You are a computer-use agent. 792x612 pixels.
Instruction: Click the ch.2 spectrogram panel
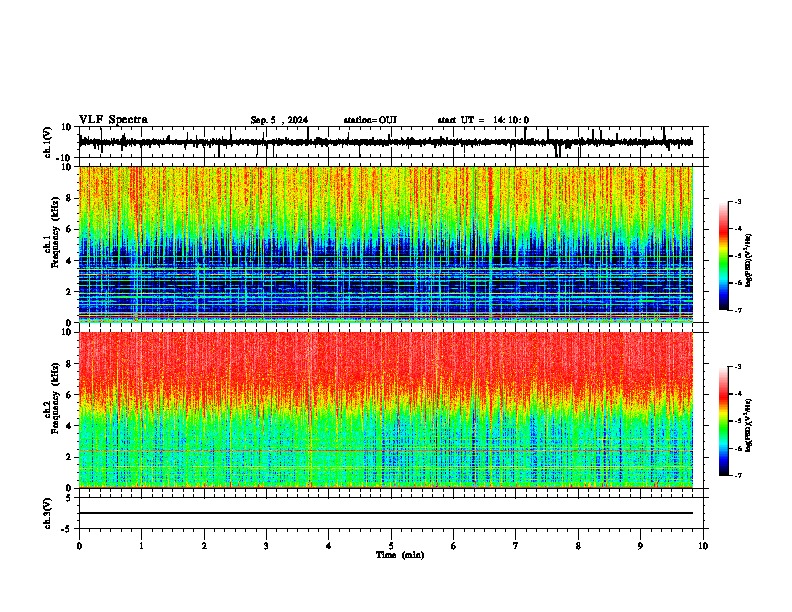pyautogui.click(x=386, y=410)
